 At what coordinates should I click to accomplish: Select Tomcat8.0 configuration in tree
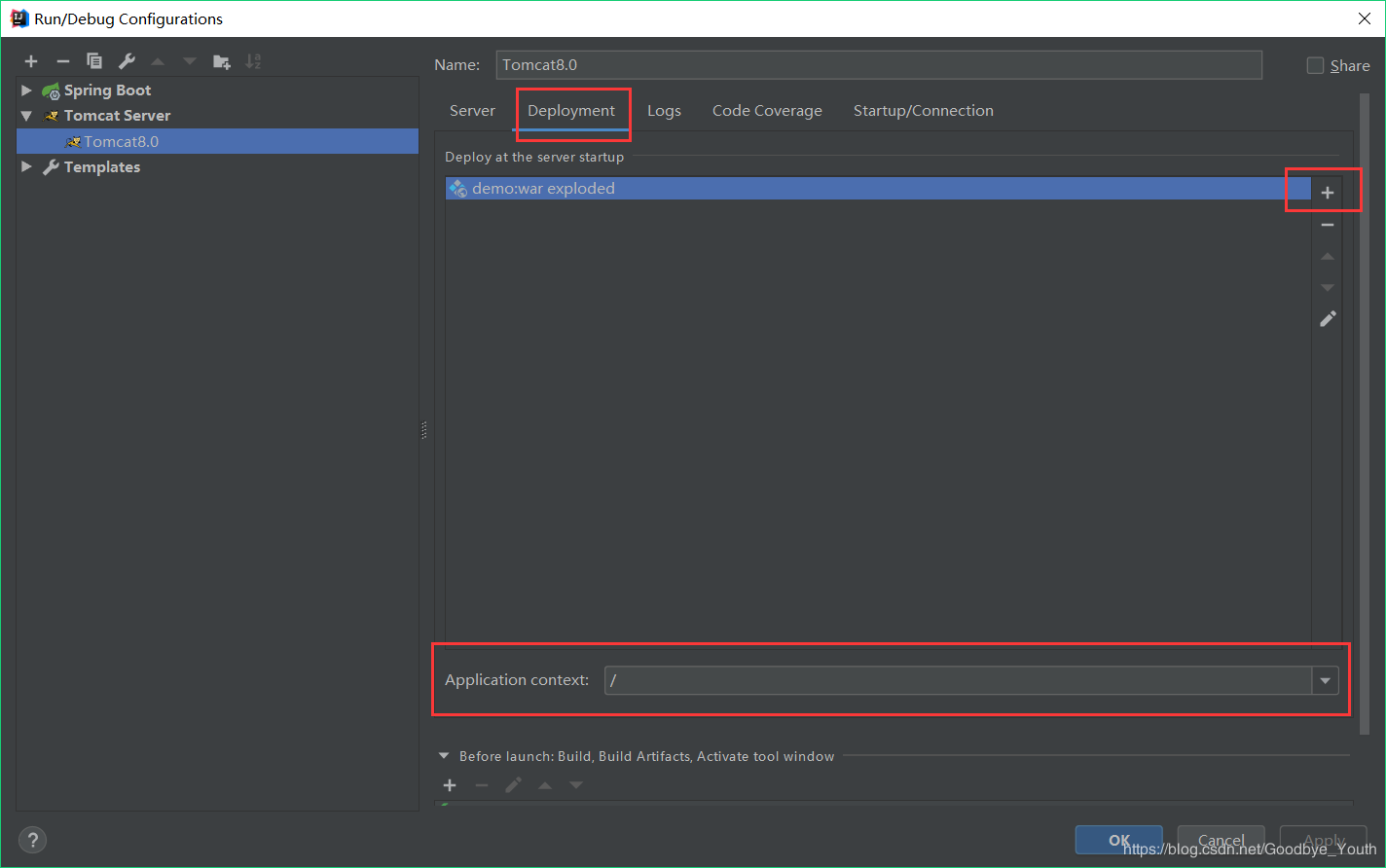coord(217,141)
